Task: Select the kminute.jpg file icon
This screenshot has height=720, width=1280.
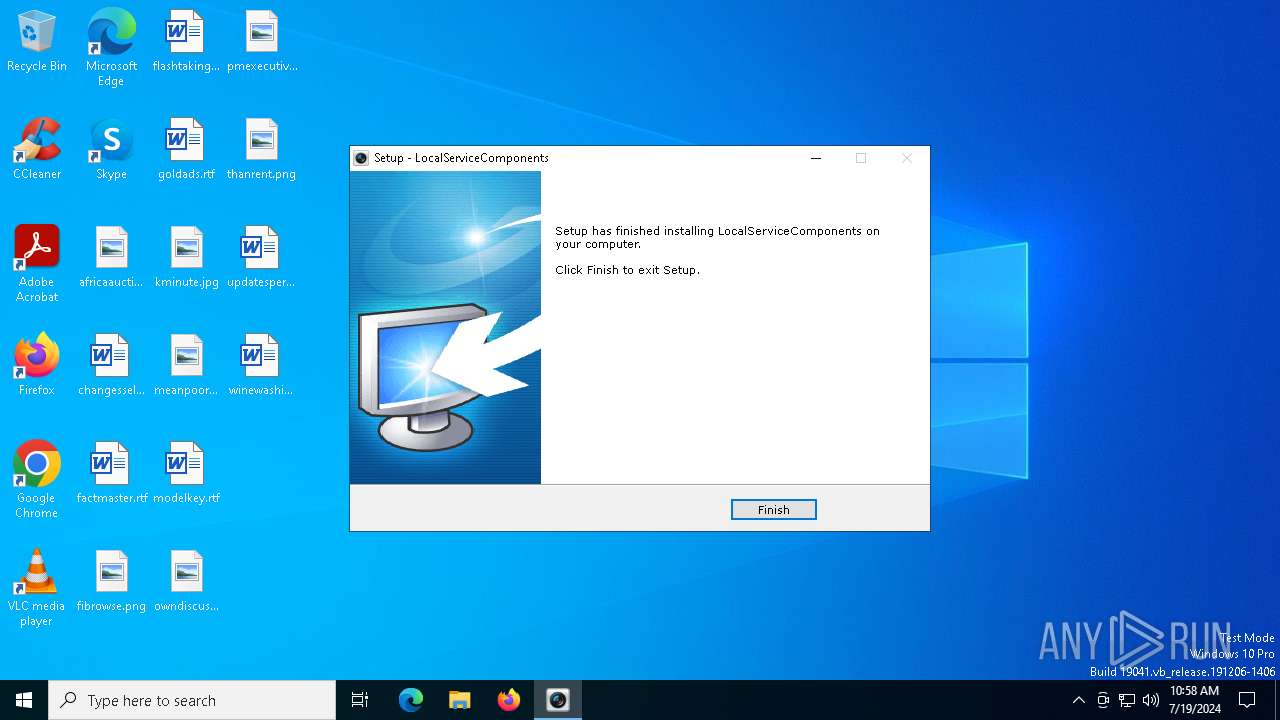Action: pos(186,258)
